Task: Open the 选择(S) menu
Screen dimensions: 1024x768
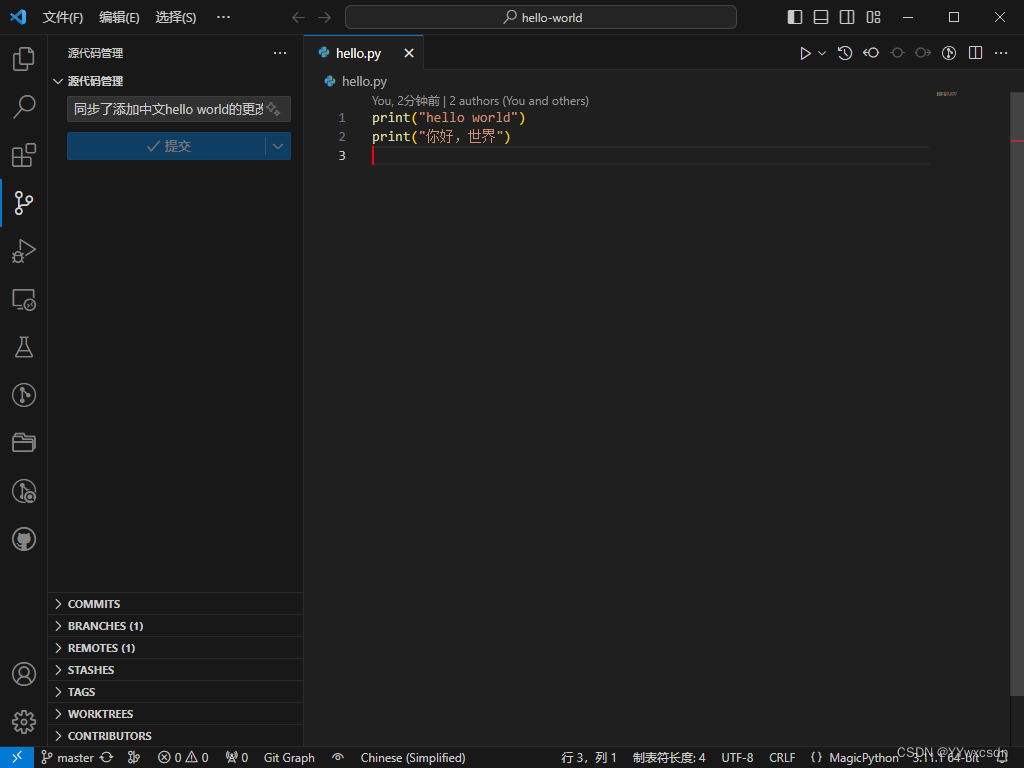Action: [x=176, y=18]
